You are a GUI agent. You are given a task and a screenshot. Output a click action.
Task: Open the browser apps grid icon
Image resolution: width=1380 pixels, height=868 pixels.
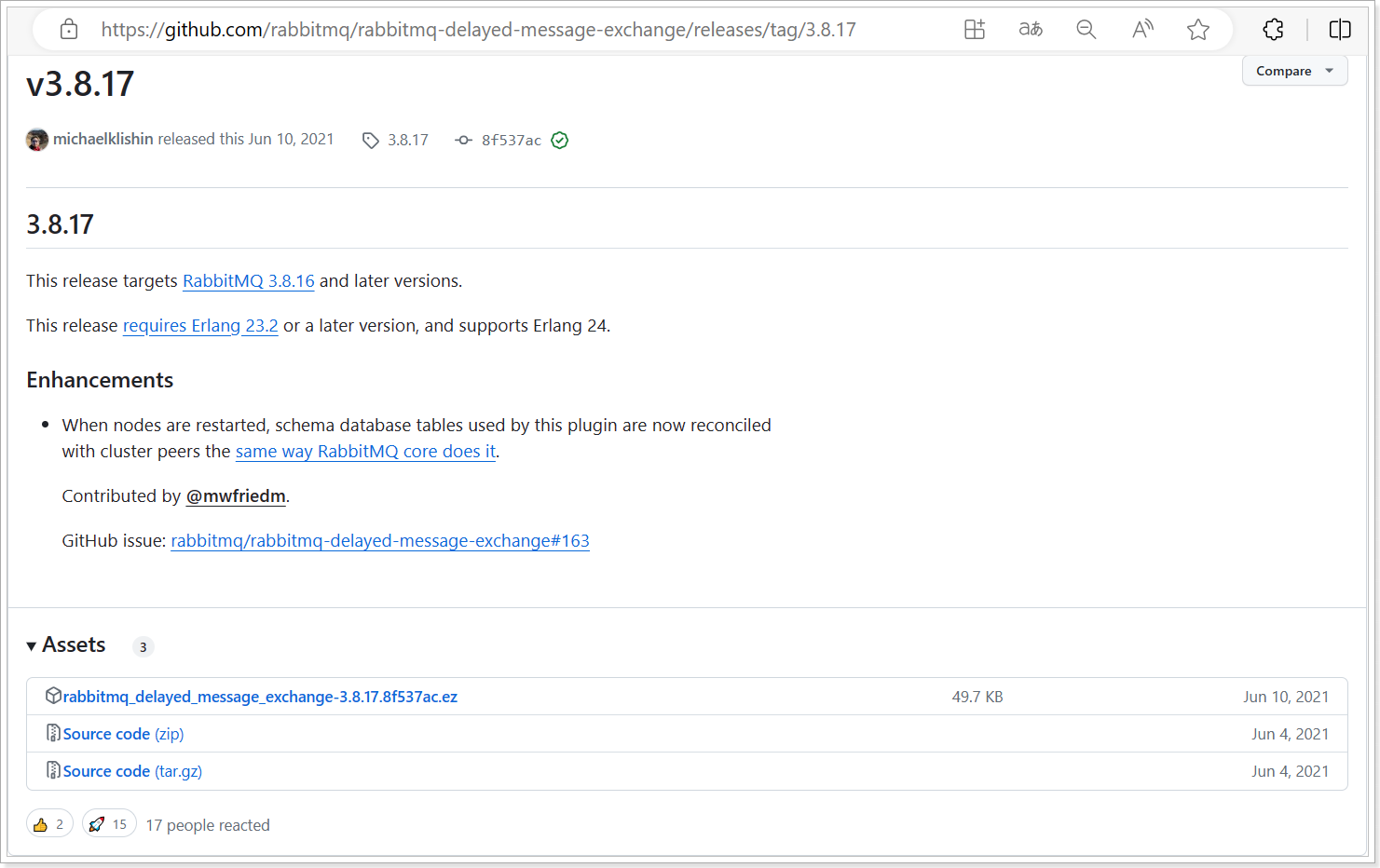pyautogui.click(x=975, y=30)
